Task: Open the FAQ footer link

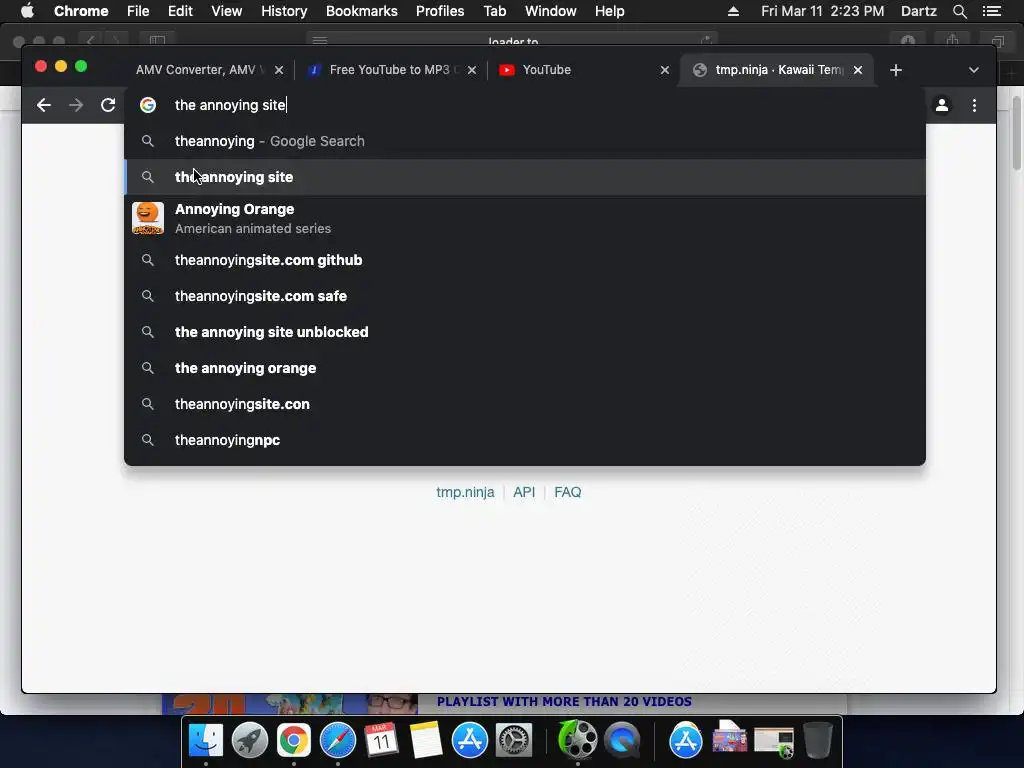Action: (x=568, y=492)
